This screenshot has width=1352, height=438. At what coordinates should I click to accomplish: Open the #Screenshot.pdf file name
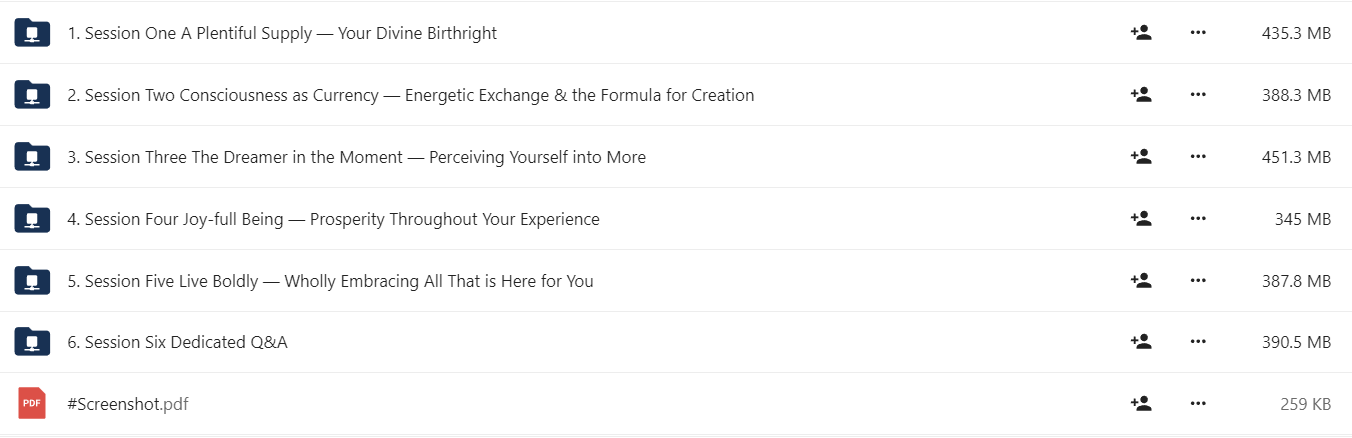[128, 404]
